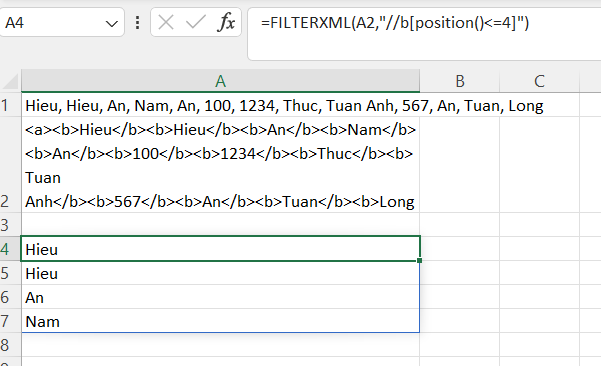This screenshot has width=601, height=366.
Task: Click the green fill handle of cell A4
Action: click(420, 261)
